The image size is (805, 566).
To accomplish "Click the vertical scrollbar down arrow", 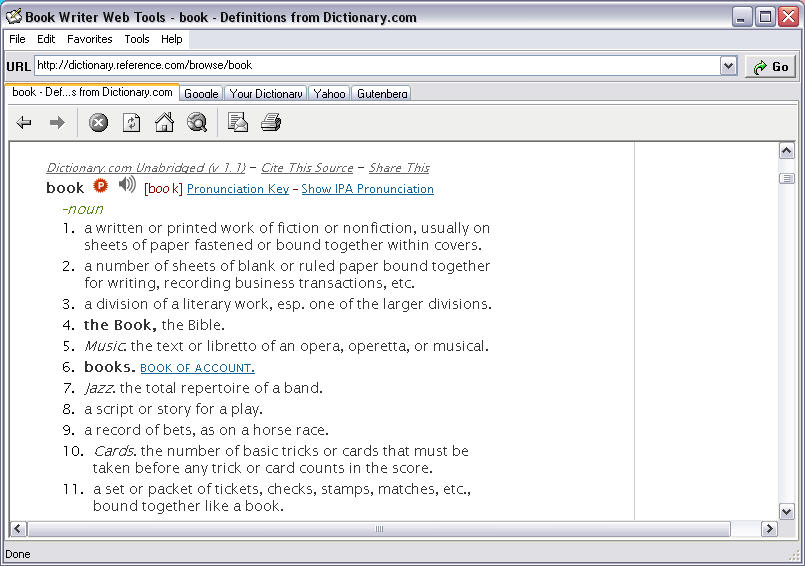I will click(x=787, y=511).
